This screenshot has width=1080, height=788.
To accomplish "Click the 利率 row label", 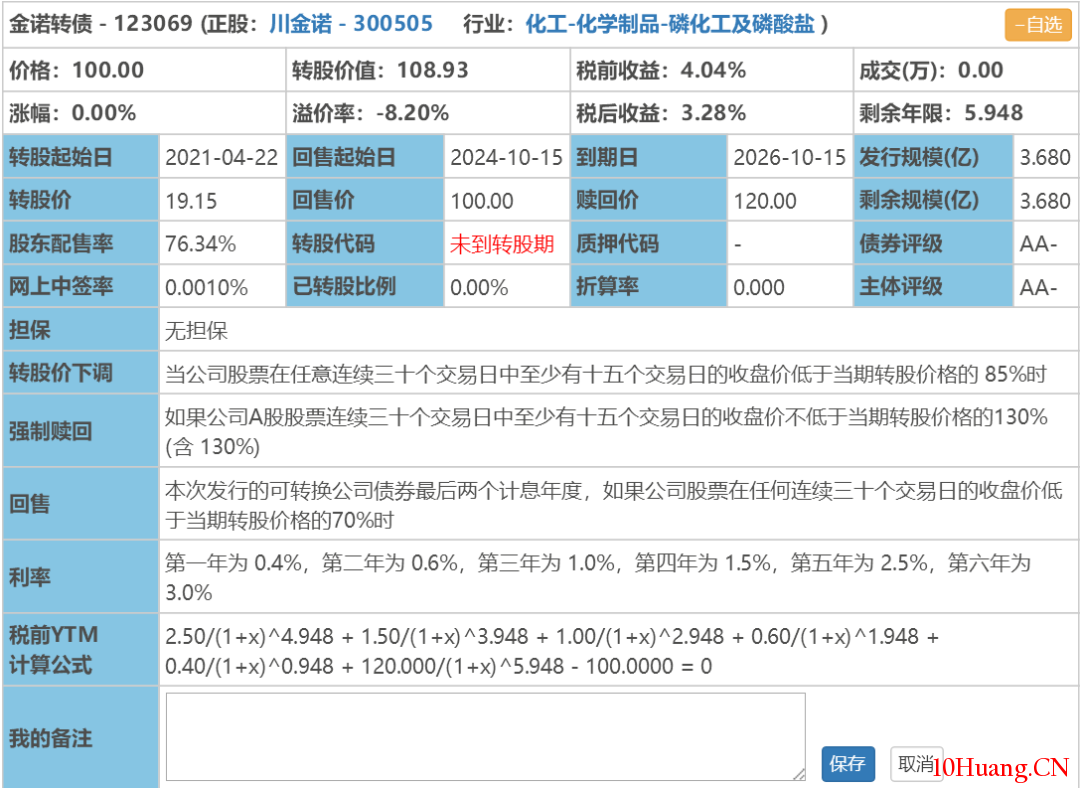I will 81,577.
